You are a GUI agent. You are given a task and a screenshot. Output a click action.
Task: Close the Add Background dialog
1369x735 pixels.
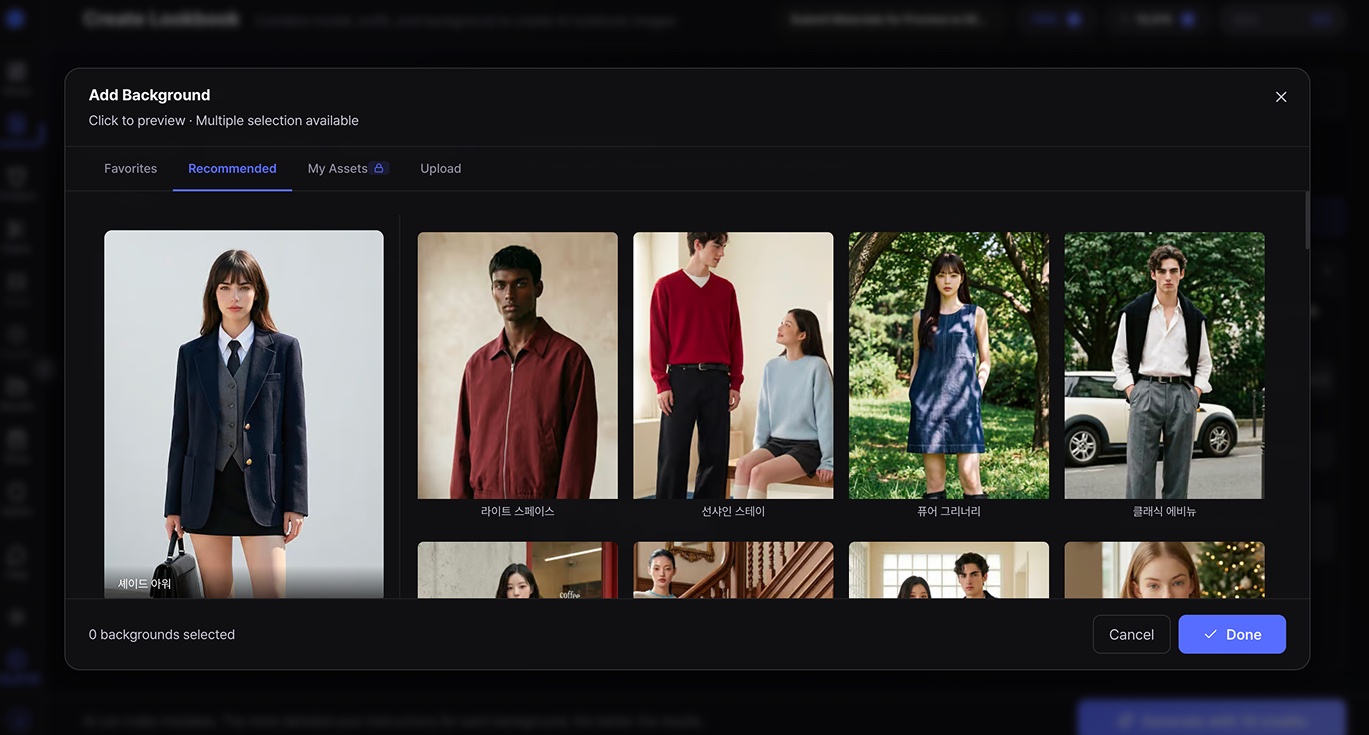pos(1281,97)
